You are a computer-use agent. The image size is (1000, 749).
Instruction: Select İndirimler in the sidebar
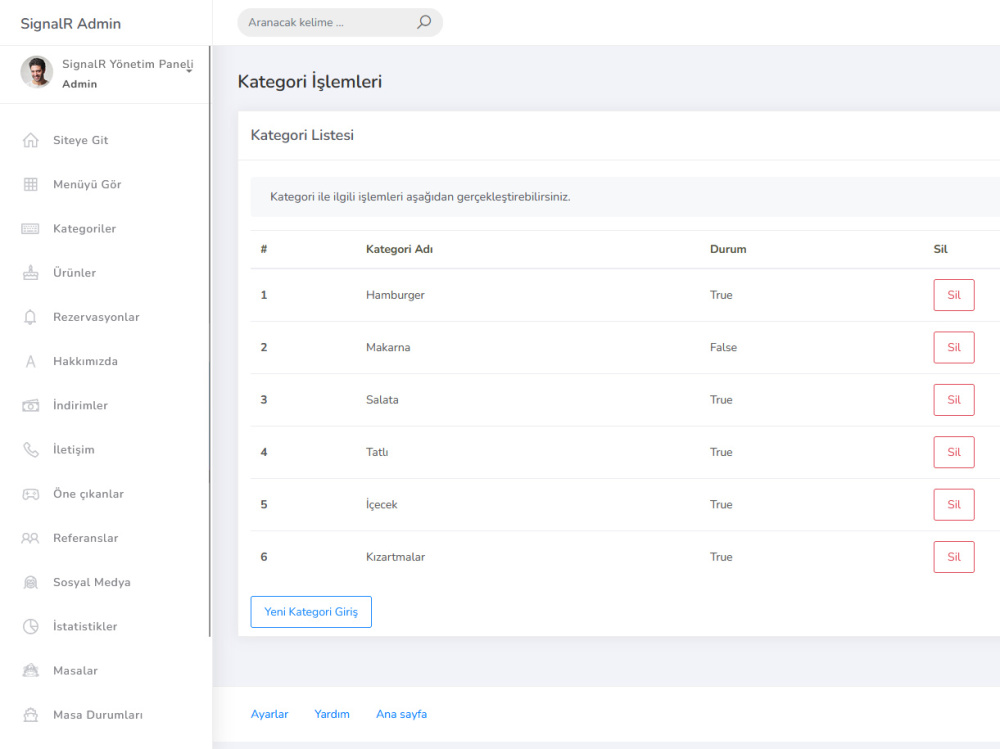click(80, 406)
